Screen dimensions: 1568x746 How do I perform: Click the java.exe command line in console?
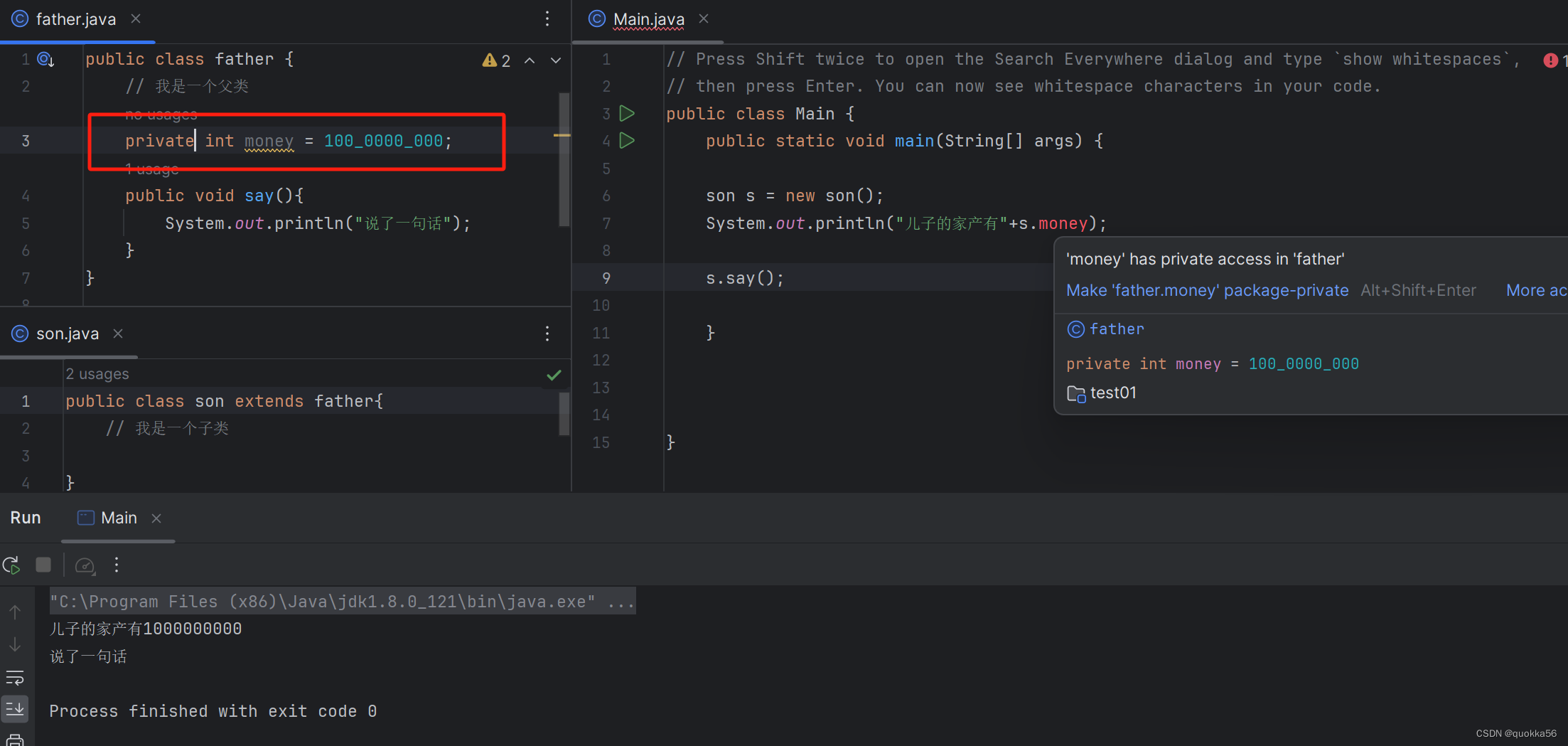click(342, 602)
